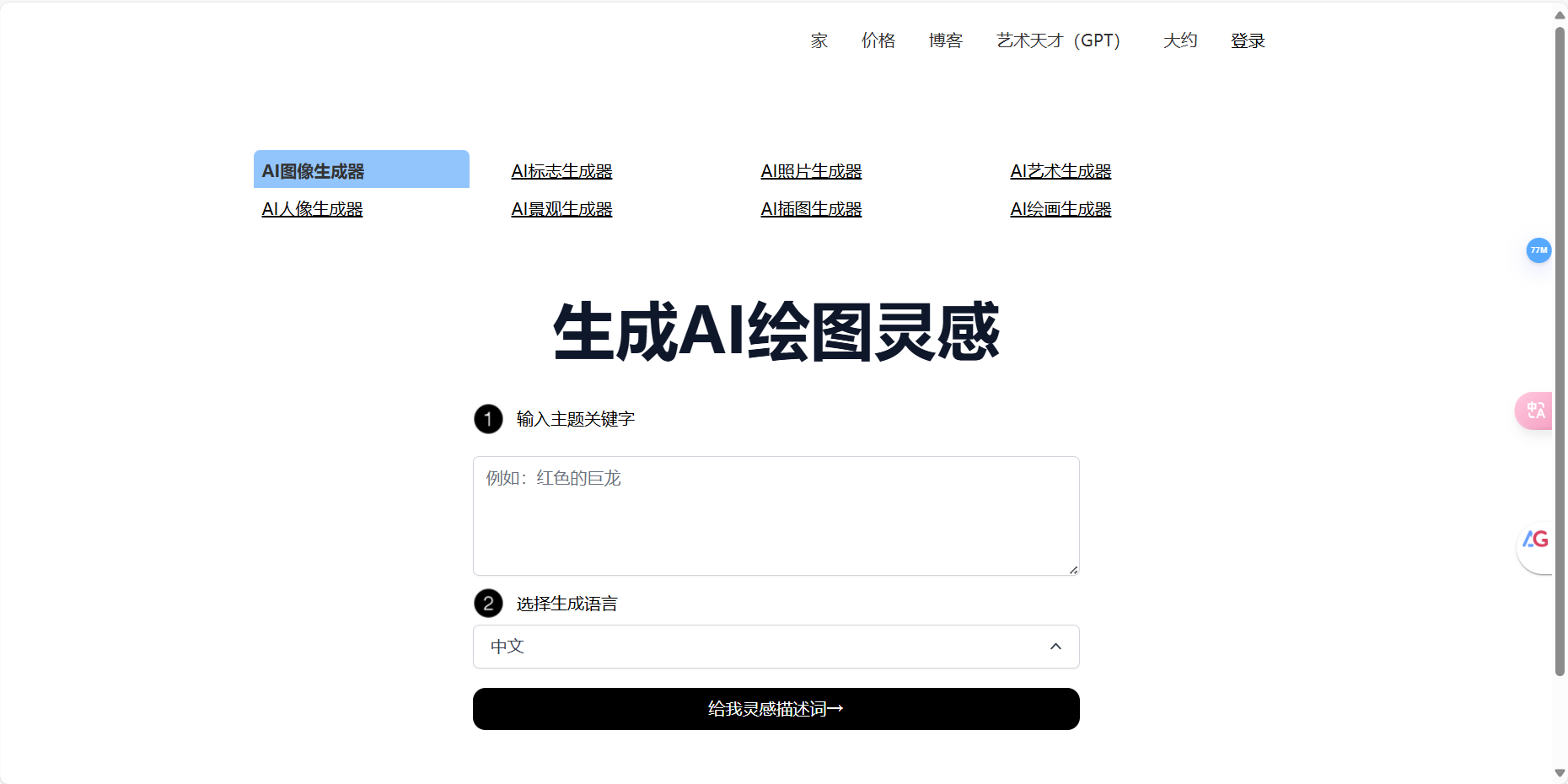Image resolution: width=1568 pixels, height=784 pixels.
Task: Open the AI艺术生成器 link
Action: coord(1061,170)
